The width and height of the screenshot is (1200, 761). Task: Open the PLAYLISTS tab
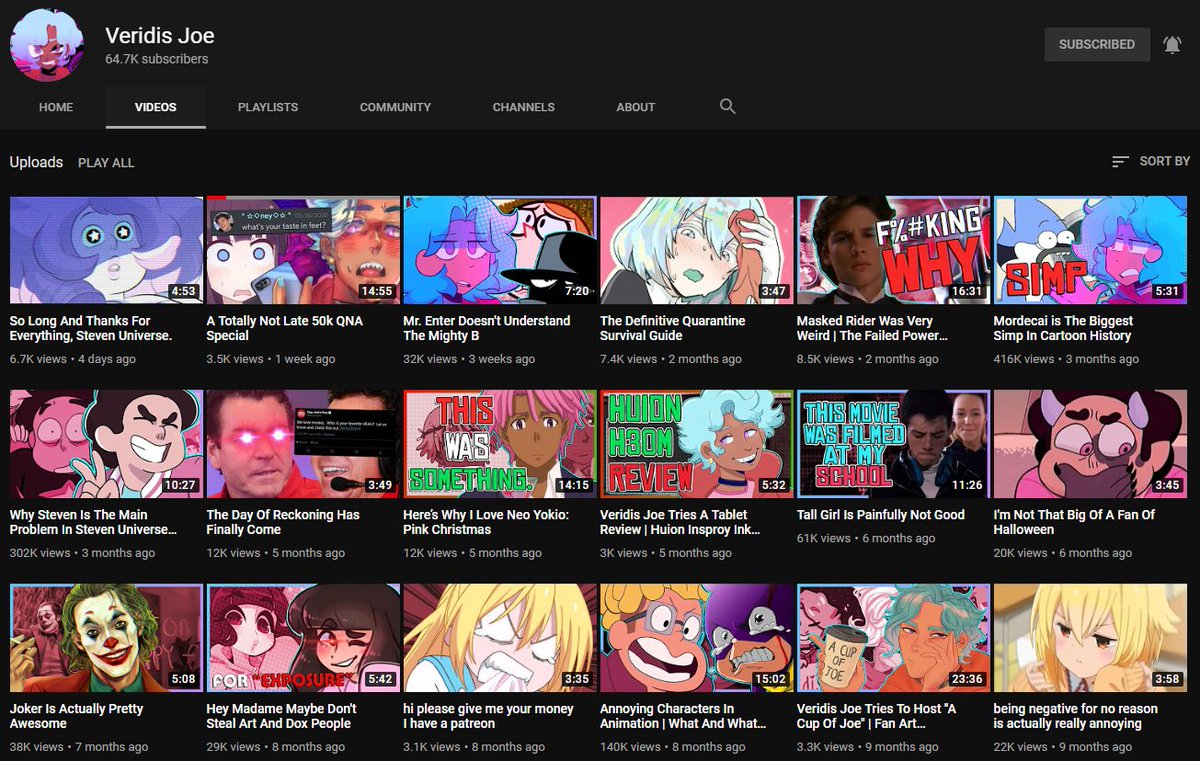point(268,107)
